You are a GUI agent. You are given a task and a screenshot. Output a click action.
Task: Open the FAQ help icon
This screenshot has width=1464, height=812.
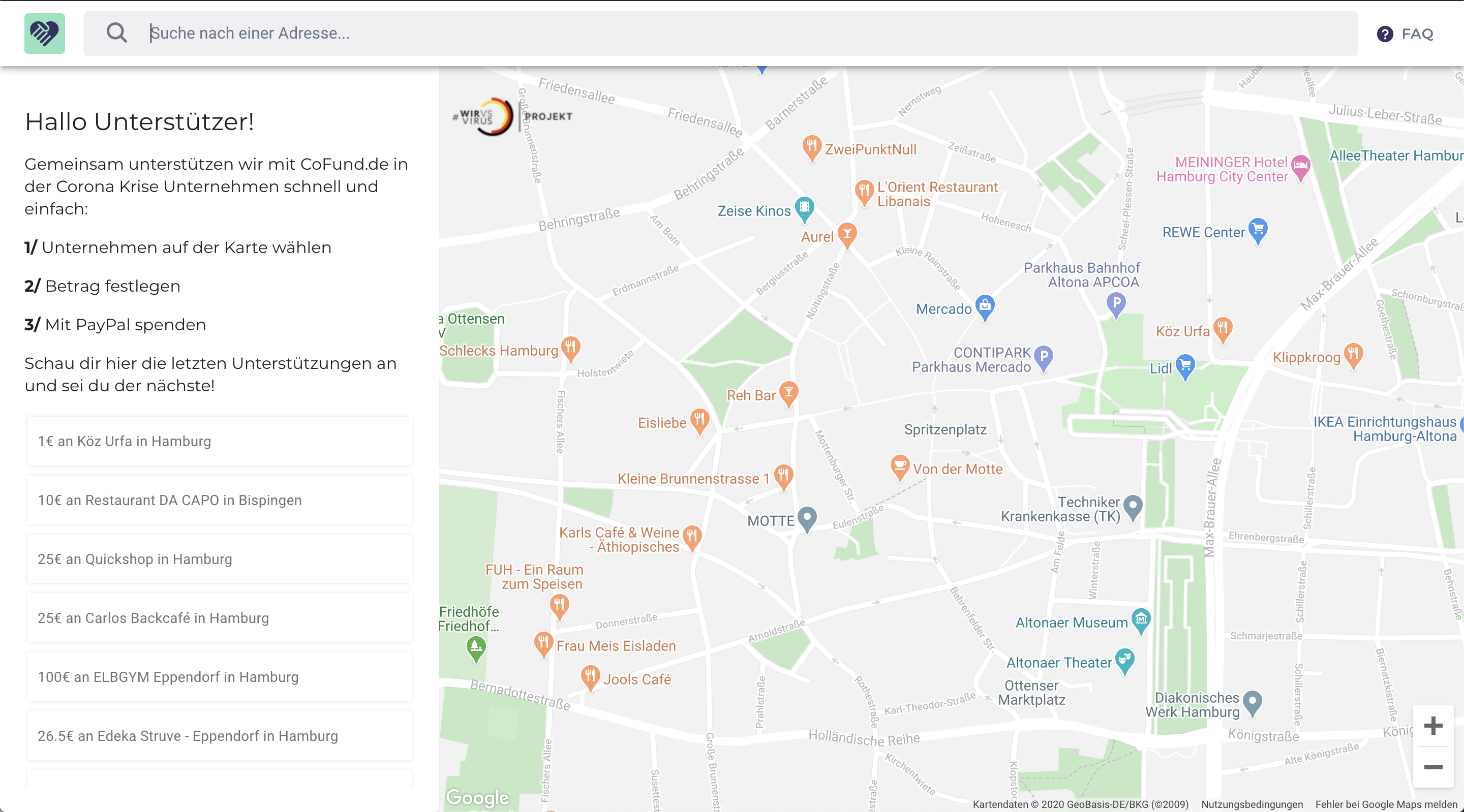tap(1384, 34)
